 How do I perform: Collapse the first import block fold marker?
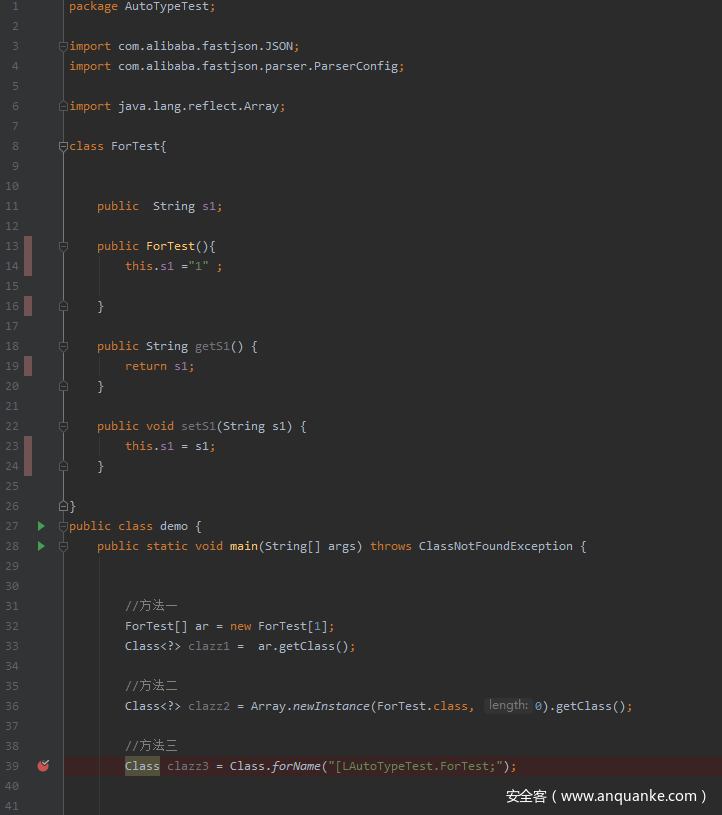tap(64, 46)
